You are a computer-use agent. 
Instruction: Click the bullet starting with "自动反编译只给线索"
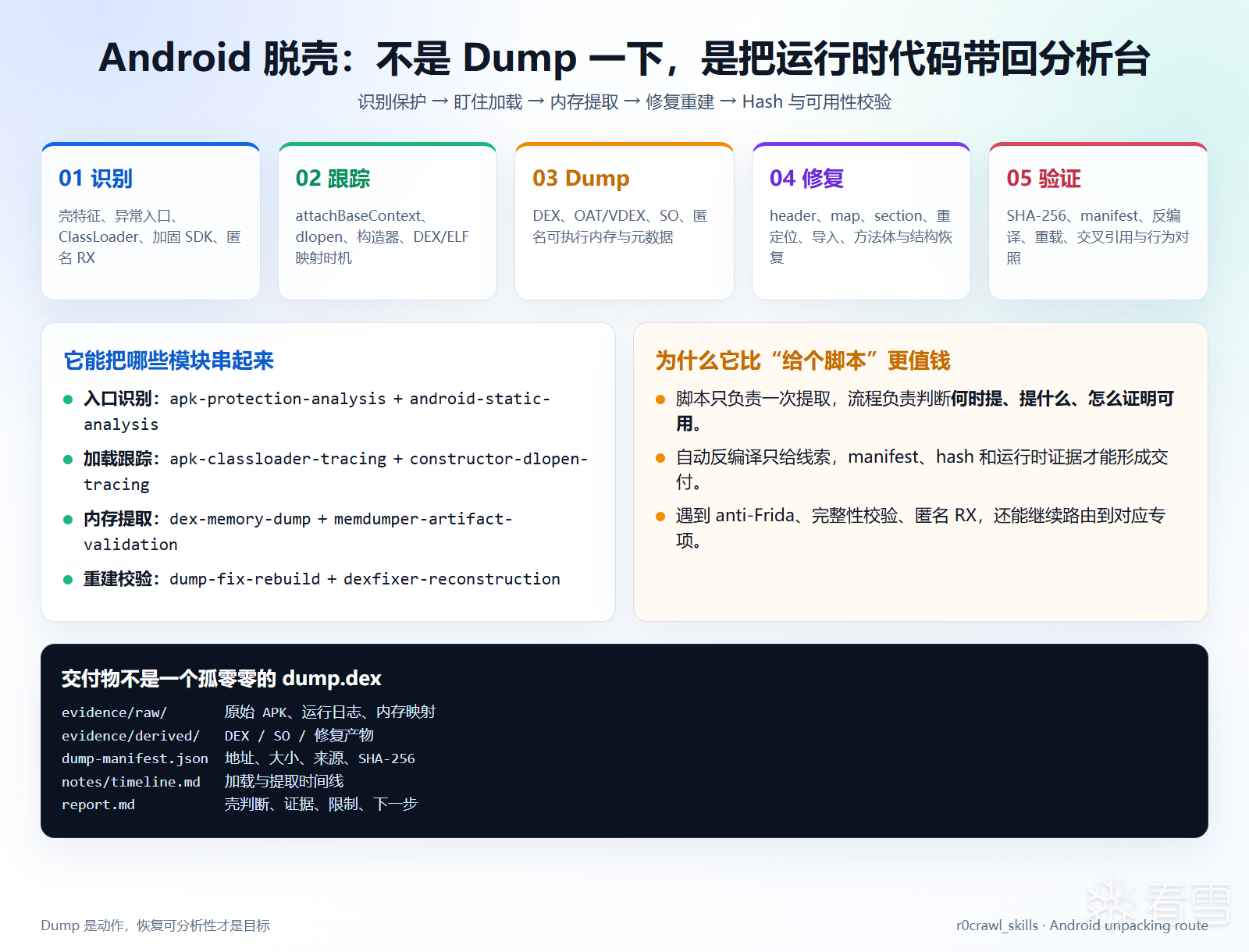(922, 469)
